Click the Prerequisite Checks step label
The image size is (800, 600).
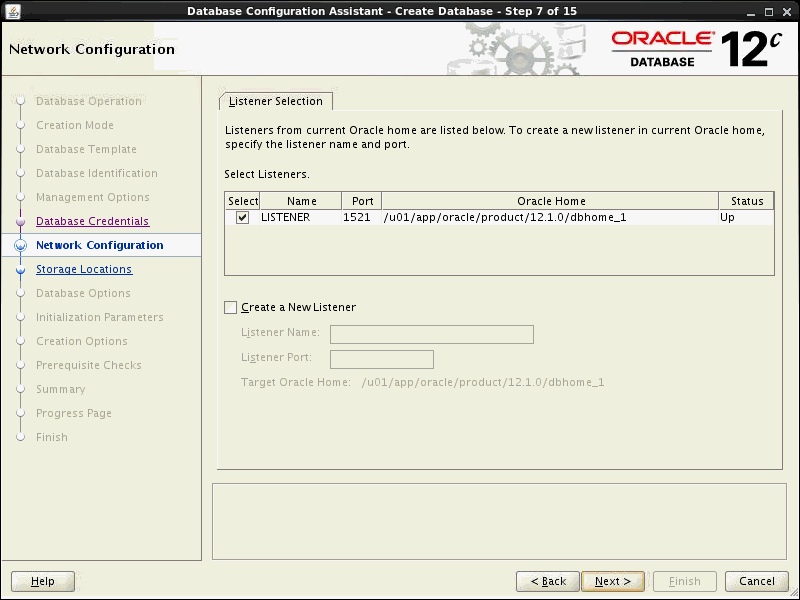click(x=89, y=365)
